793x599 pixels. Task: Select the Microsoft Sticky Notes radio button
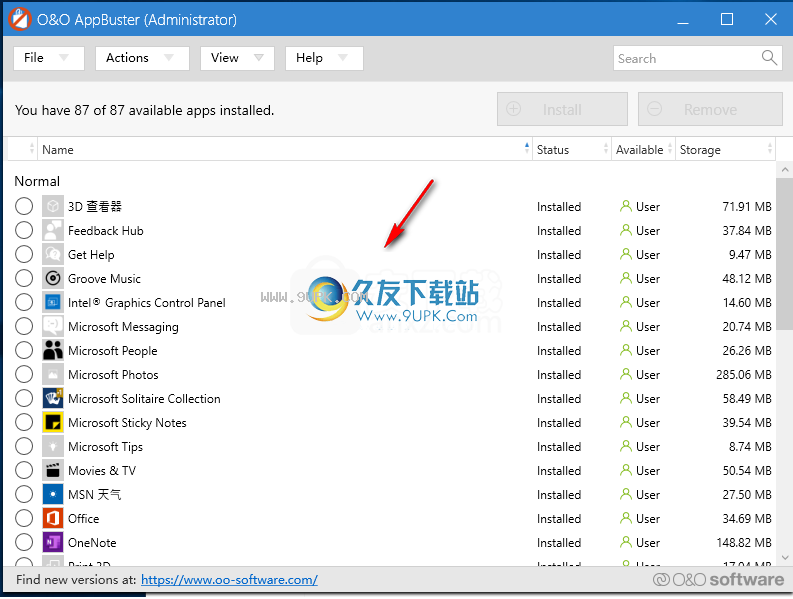click(x=24, y=422)
